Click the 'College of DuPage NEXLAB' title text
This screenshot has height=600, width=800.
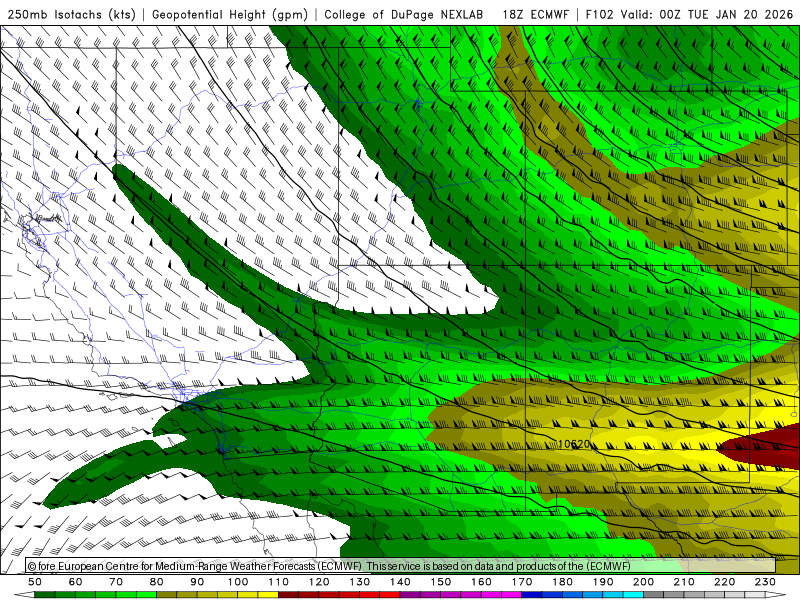[x=404, y=14]
